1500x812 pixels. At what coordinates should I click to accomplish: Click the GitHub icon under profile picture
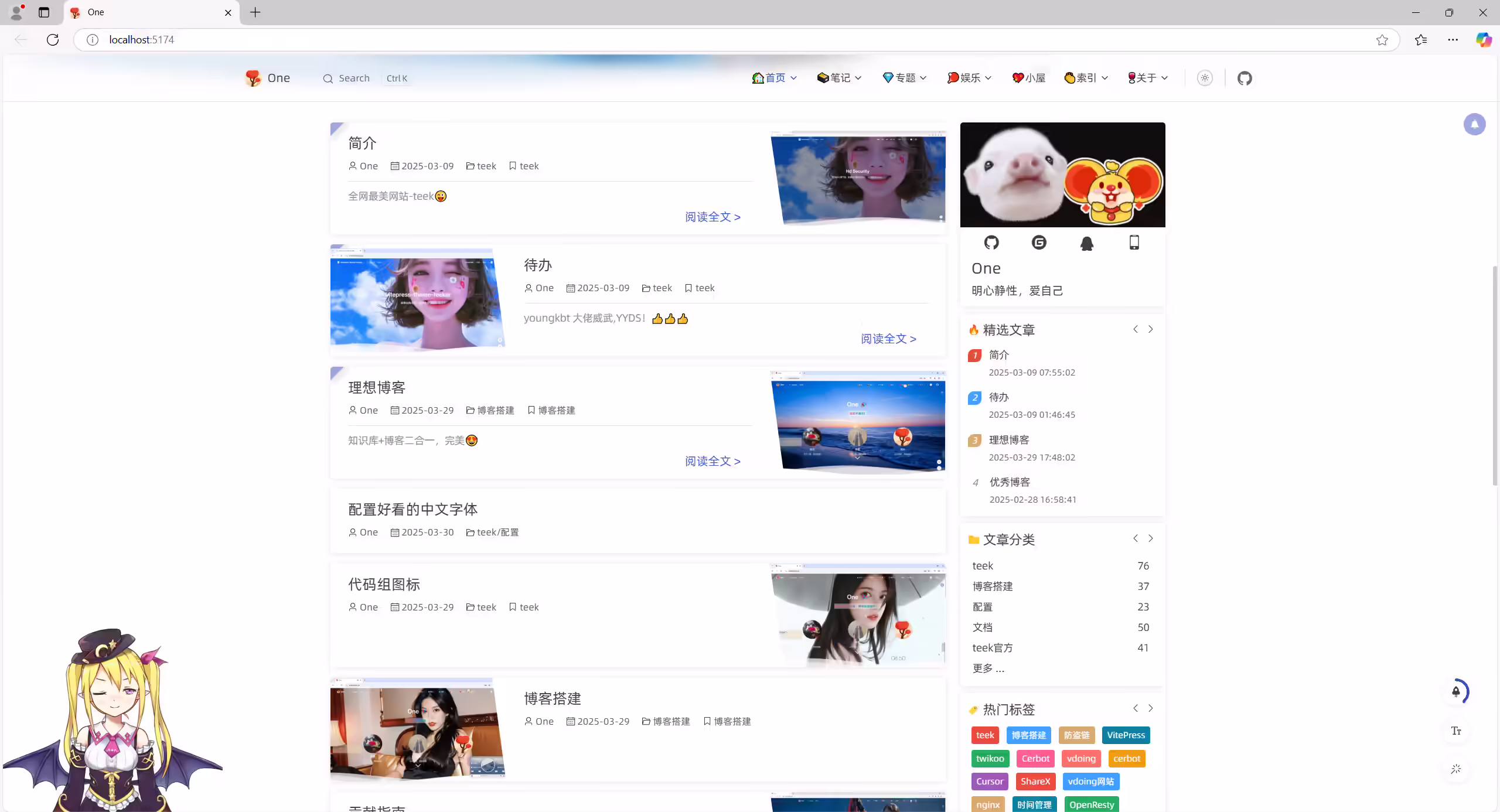[991, 243]
